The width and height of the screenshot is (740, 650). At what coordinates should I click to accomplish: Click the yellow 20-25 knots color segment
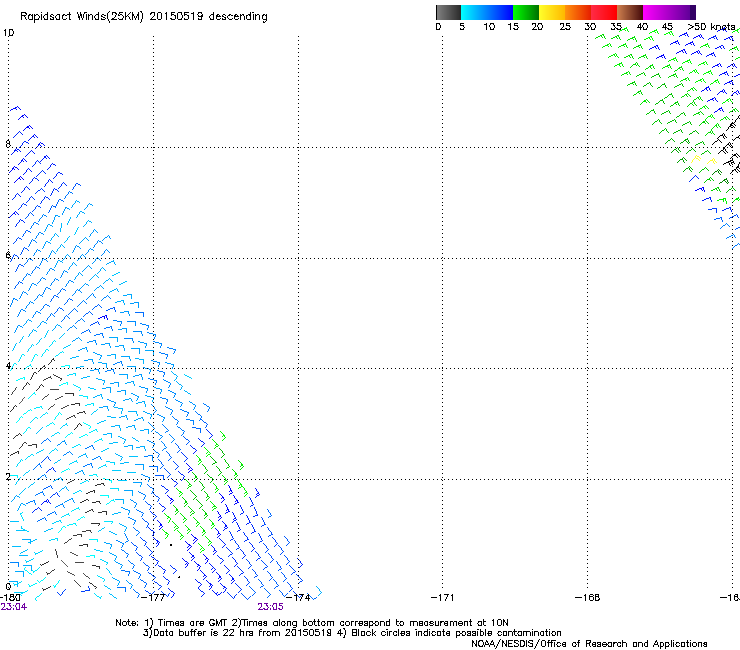click(x=552, y=12)
